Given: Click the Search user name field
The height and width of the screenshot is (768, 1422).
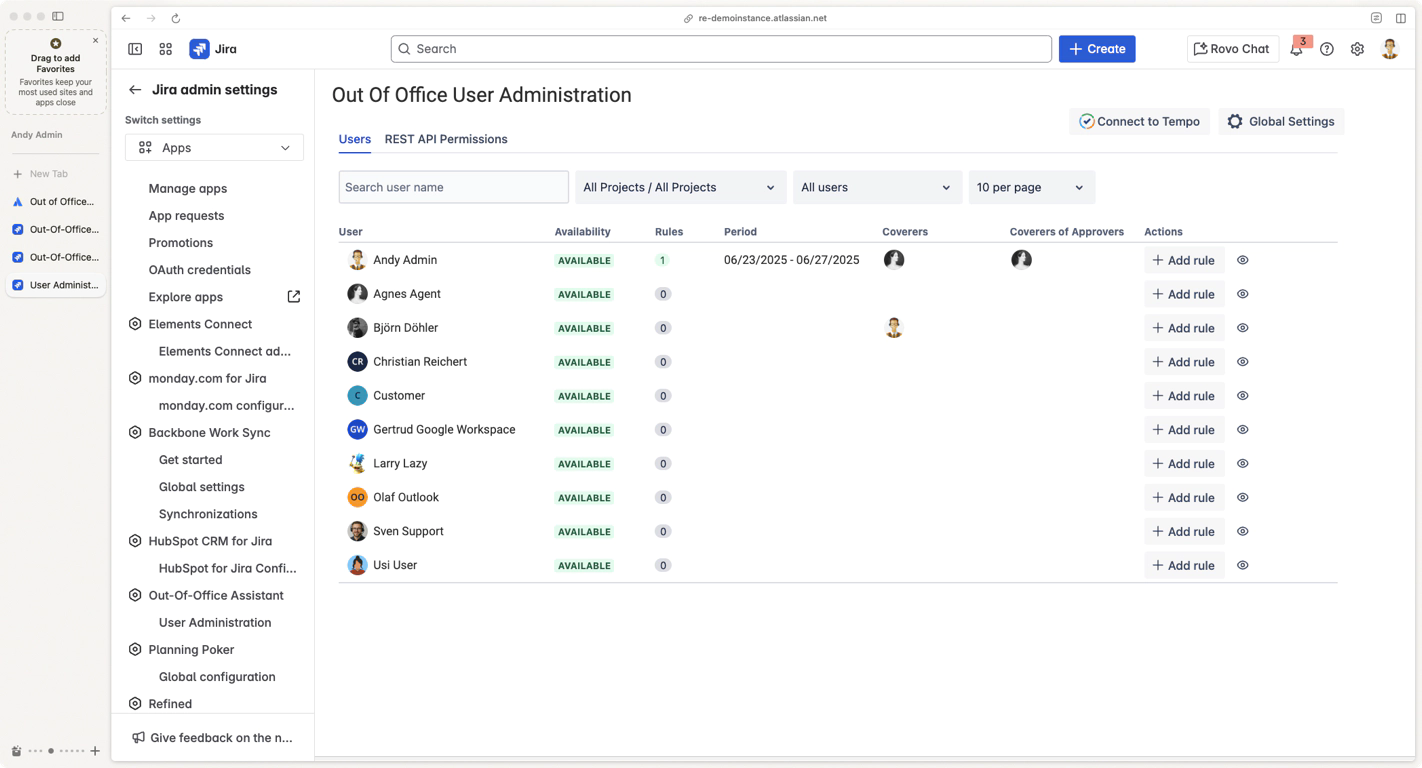Looking at the screenshot, I should coord(453,187).
